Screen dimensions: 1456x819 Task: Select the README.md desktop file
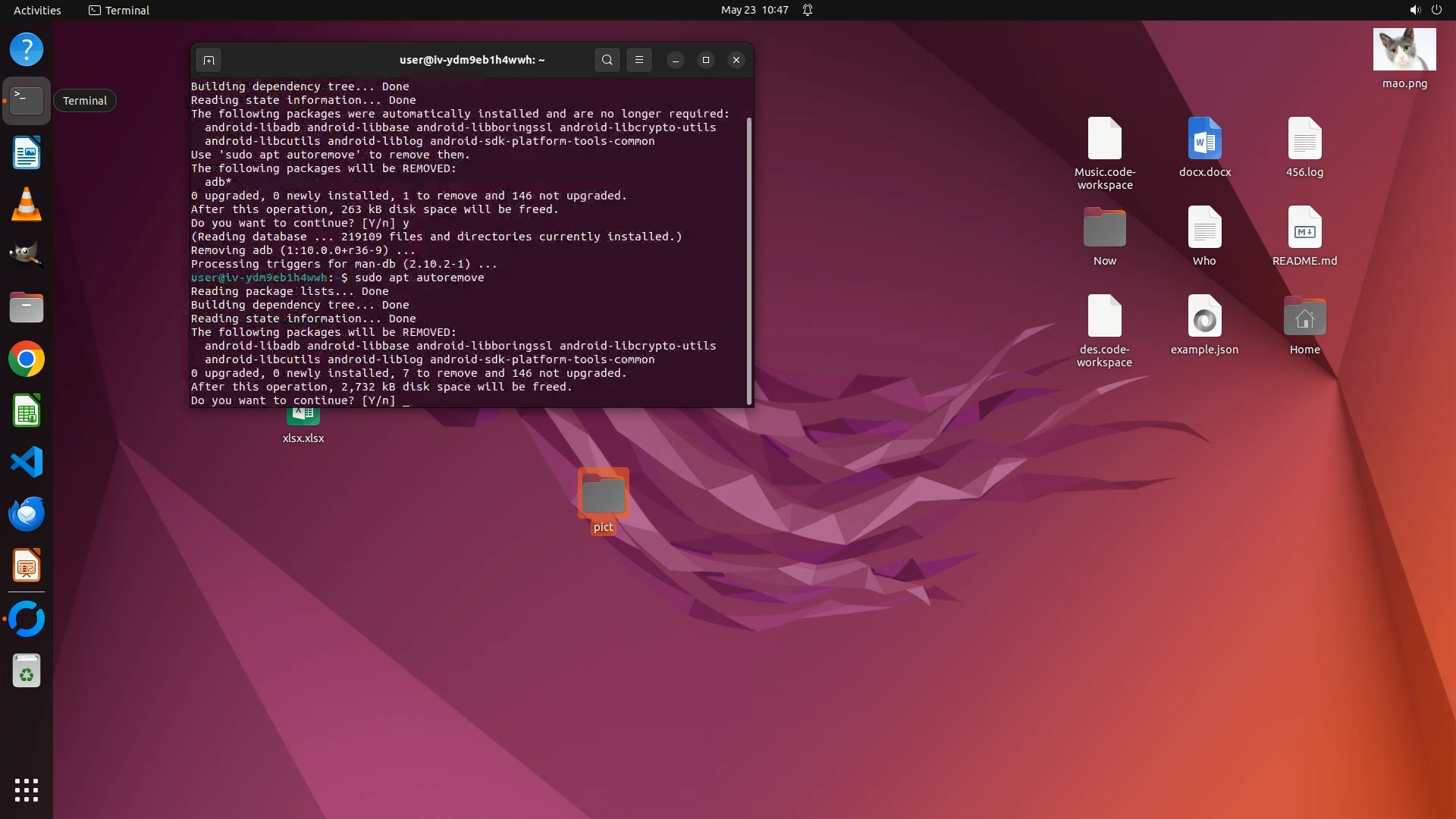[x=1304, y=228]
